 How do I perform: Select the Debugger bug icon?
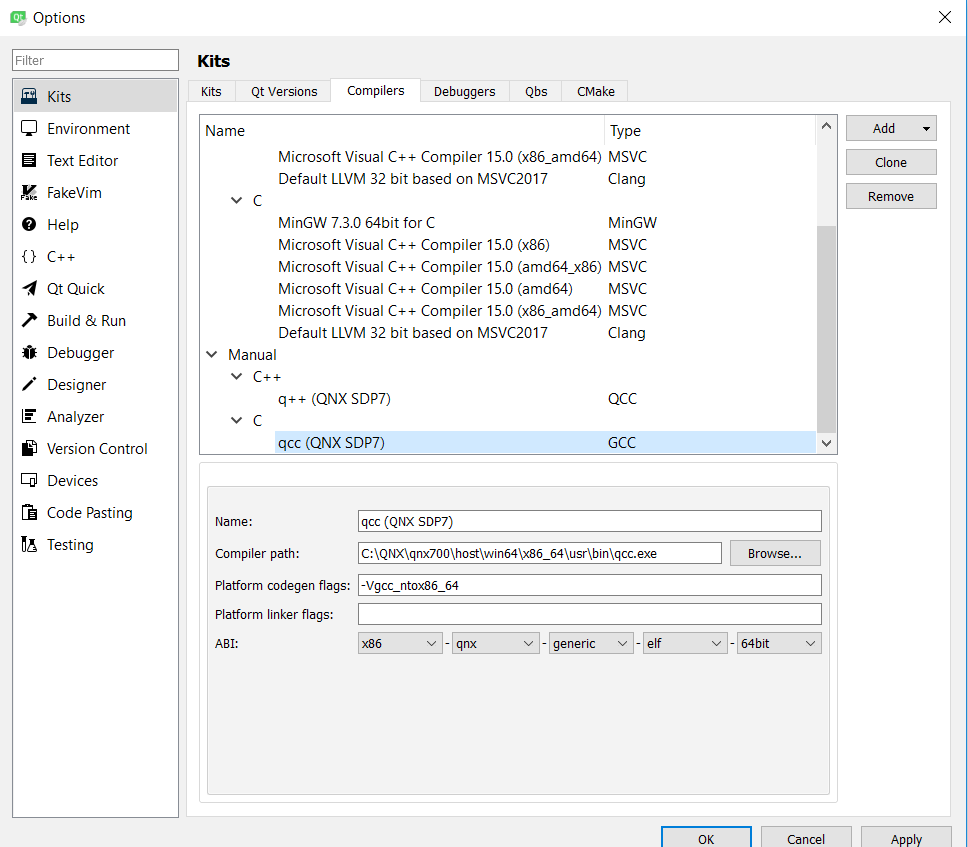point(29,353)
